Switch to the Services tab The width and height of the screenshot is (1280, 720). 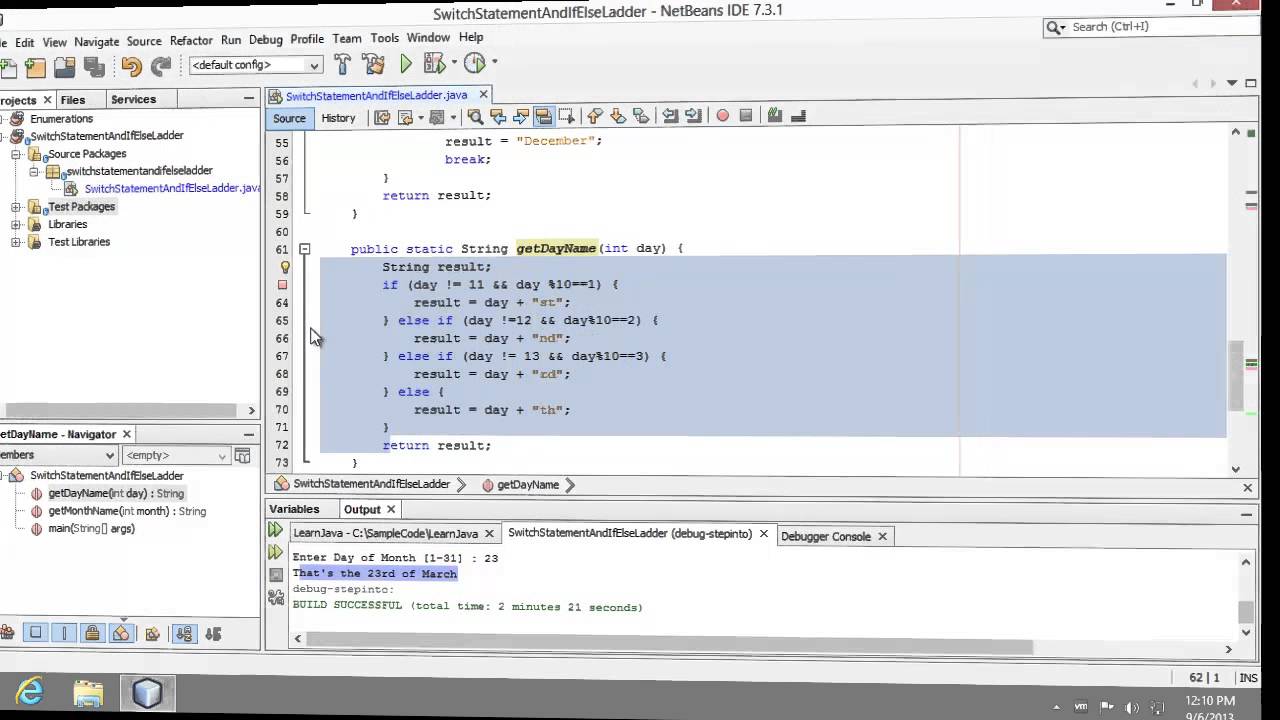[133, 99]
